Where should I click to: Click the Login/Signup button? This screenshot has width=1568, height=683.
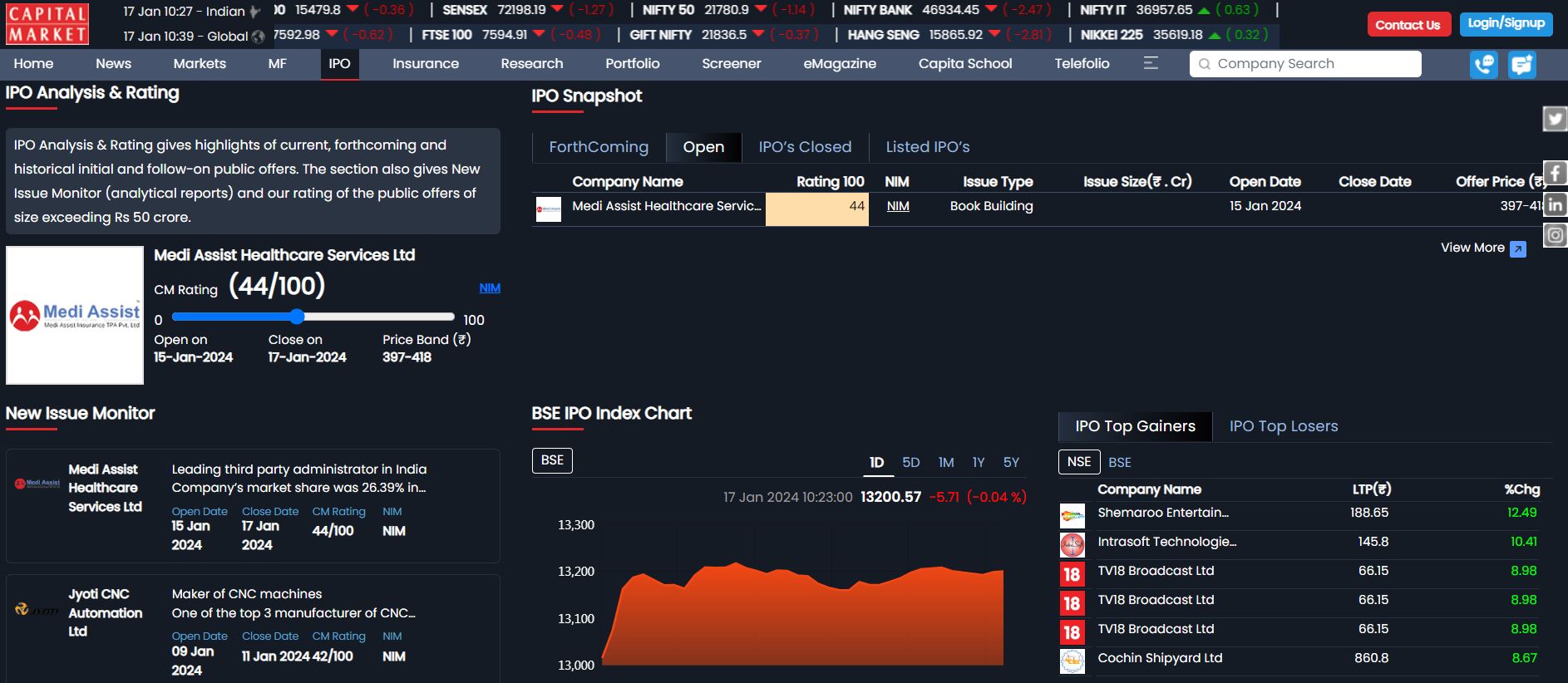(1506, 23)
